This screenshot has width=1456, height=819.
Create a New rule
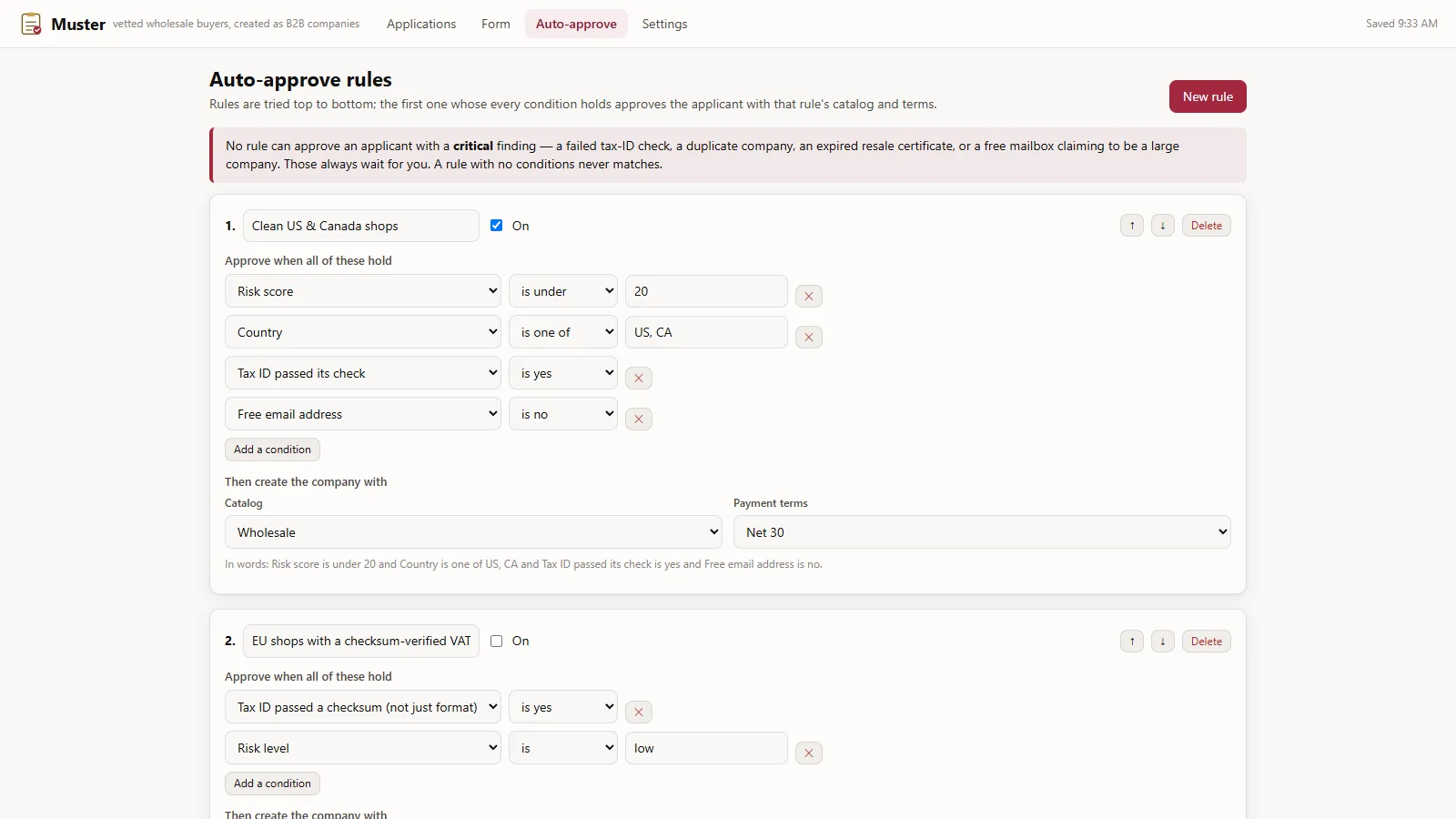pos(1208,96)
